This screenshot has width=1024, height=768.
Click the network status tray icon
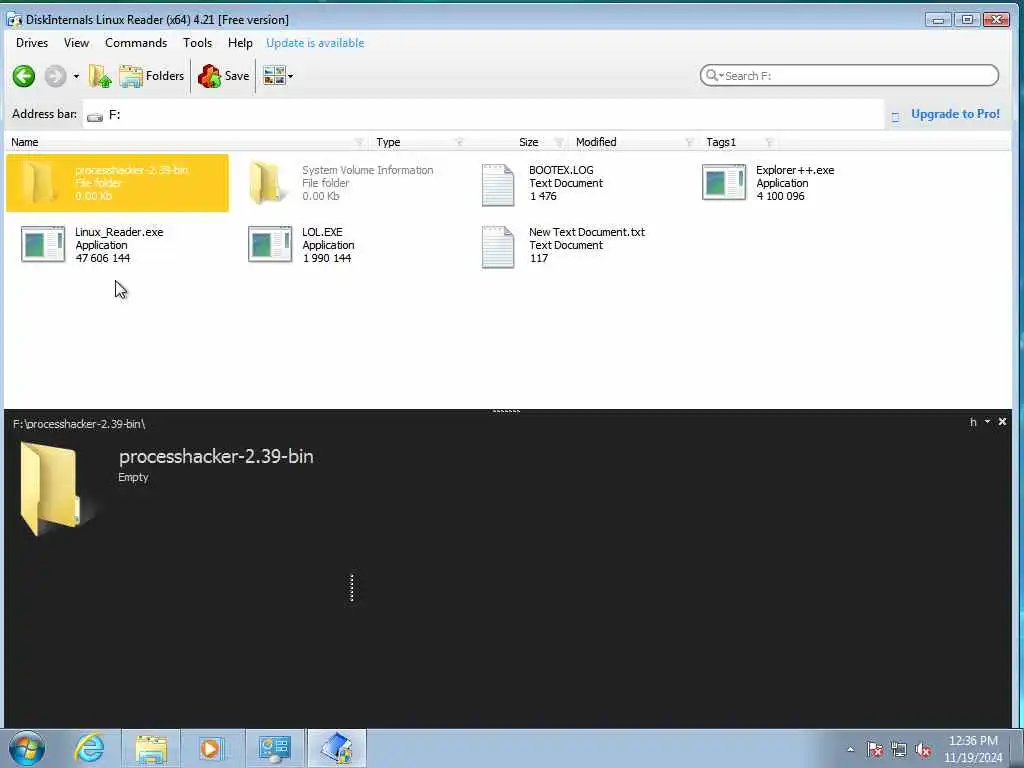899,750
